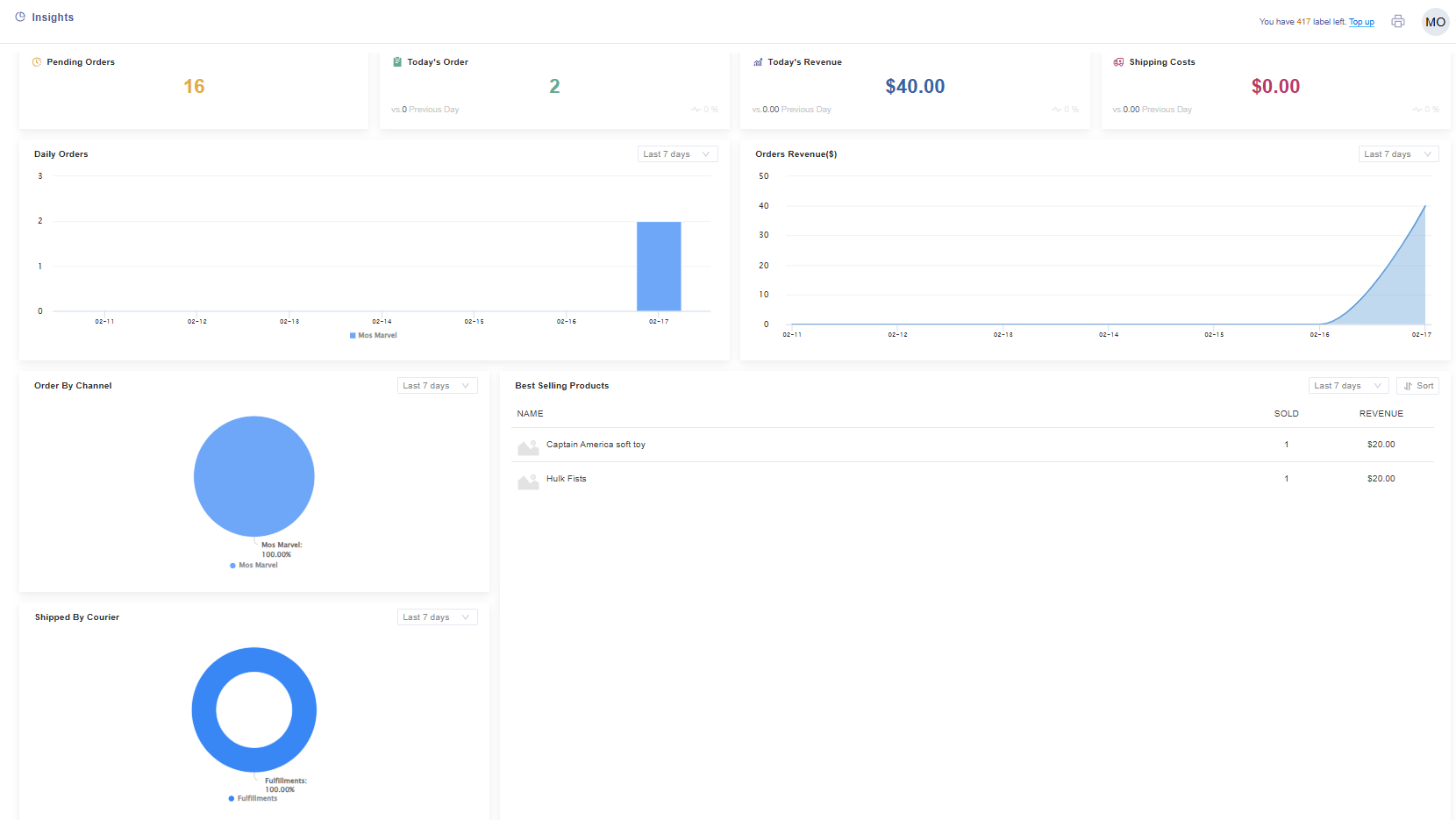Click the Pending Orders value 16
The width and height of the screenshot is (1456, 820).
click(x=194, y=86)
